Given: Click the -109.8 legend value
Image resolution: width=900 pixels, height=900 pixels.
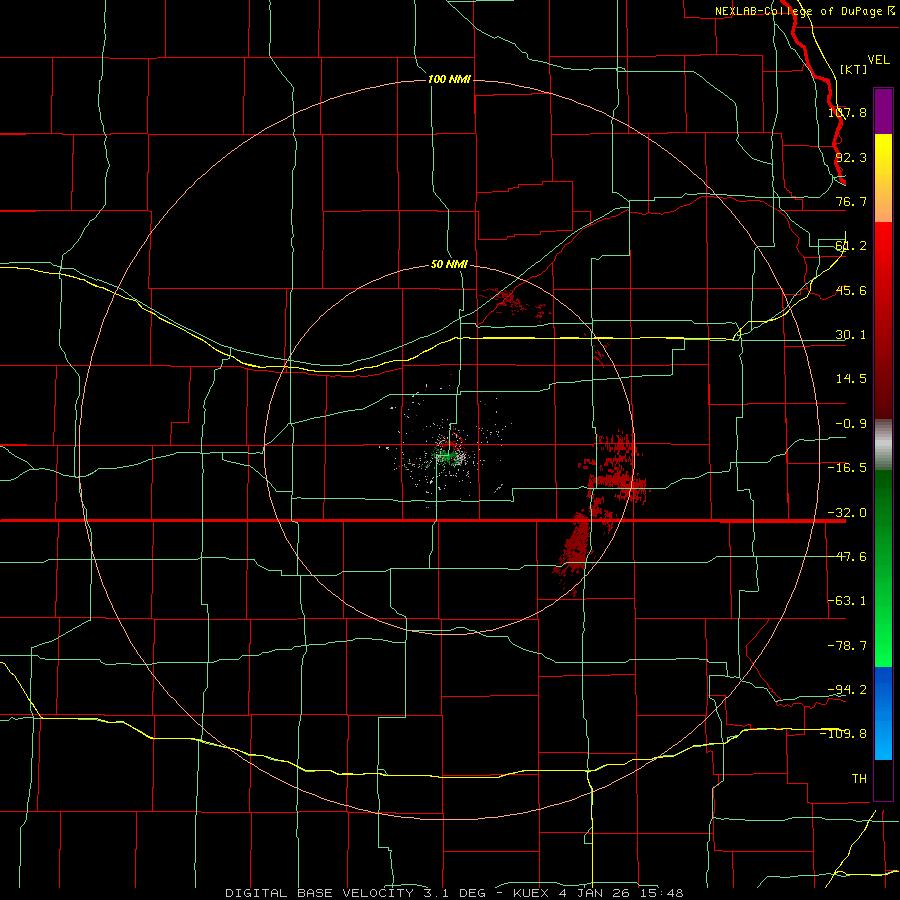Looking at the screenshot, I should [x=843, y=734].
